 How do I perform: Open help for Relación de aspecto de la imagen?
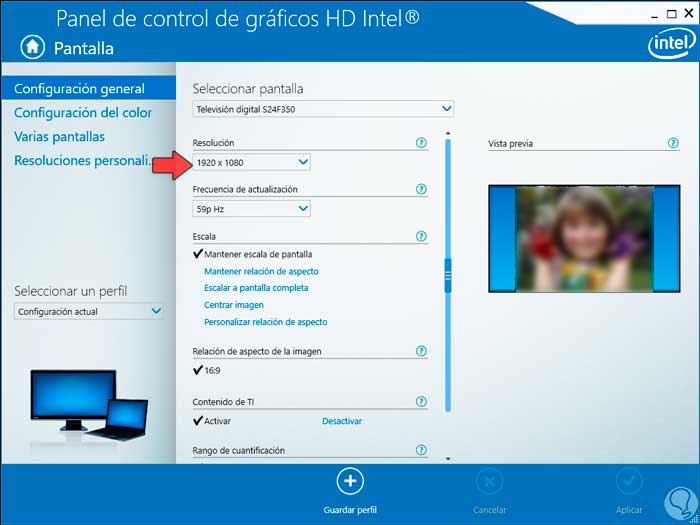click(x=421, y=351)
